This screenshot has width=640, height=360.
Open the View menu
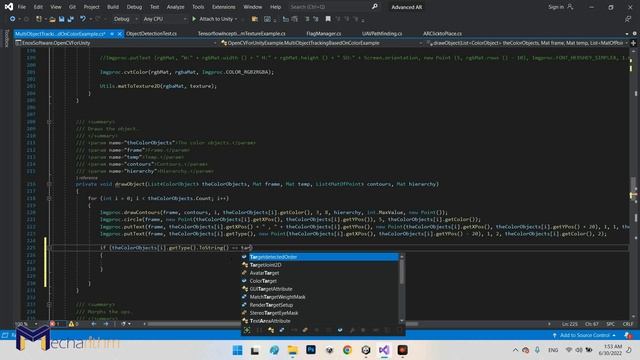(56, 7)
